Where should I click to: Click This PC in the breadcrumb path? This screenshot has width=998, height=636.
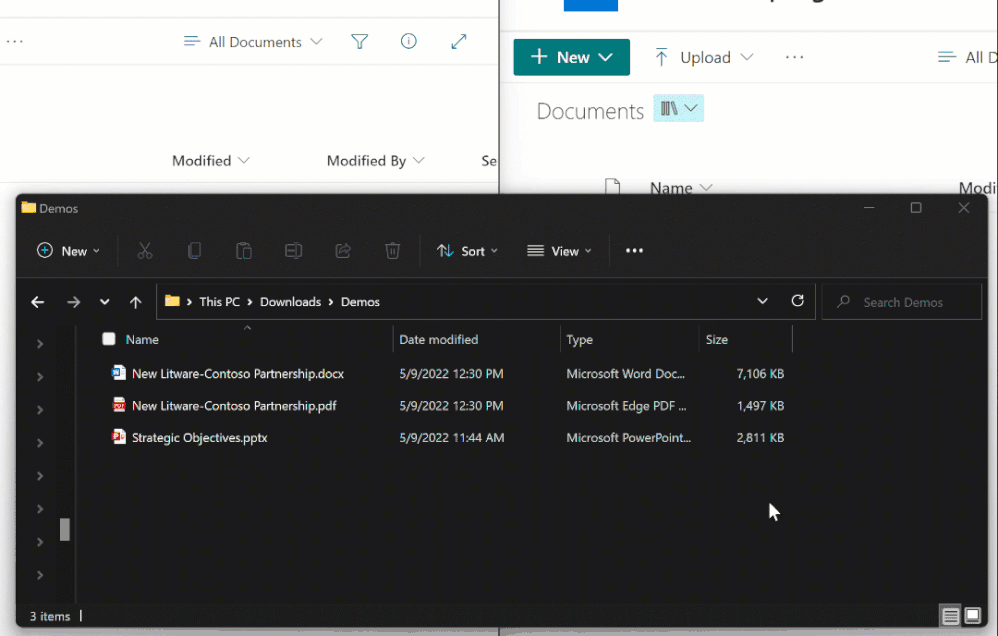click(x=220, y=302)
